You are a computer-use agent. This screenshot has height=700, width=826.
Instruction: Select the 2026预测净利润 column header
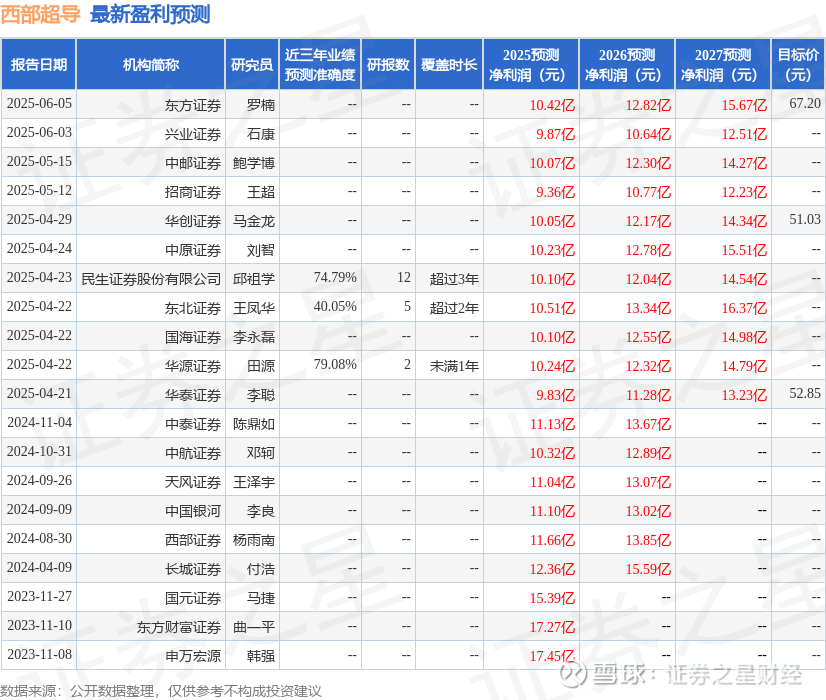pyautogui.click(x=627, y=64)
